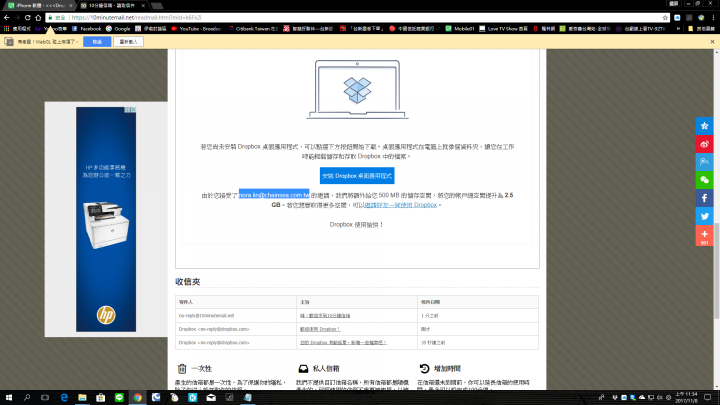This screenshot has width=720, height=405.
Task: Click the taskbar clock showing 11:34
Action: click(x=686, y=398)
